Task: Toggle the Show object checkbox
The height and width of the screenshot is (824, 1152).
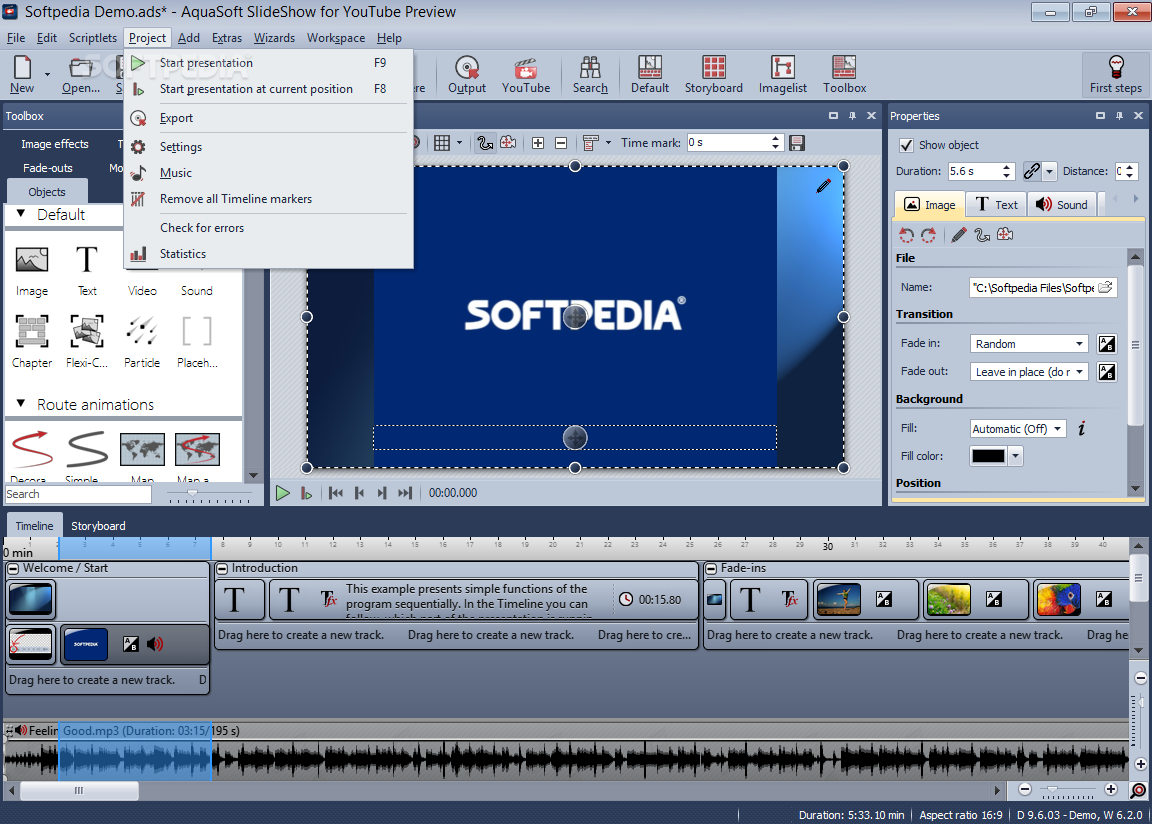Action: 907,145
